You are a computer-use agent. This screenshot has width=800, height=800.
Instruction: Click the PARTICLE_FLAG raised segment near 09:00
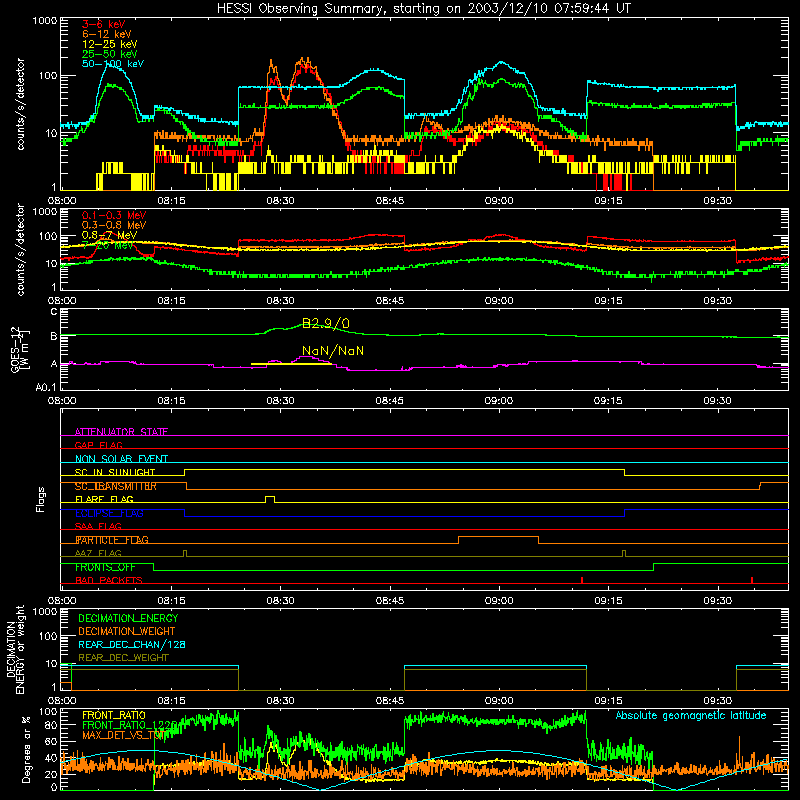click(x=498, y=537)
